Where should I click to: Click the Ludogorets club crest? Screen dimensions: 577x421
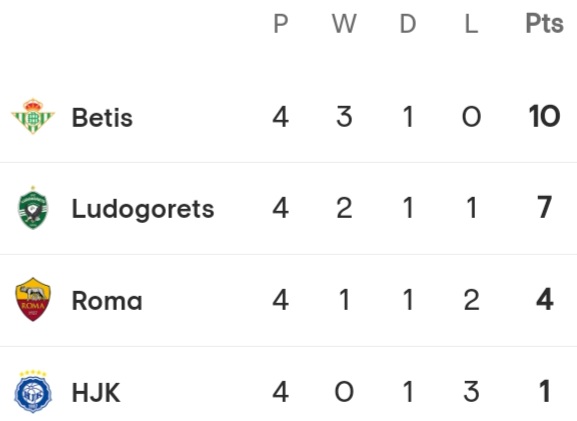coord(33,208)
